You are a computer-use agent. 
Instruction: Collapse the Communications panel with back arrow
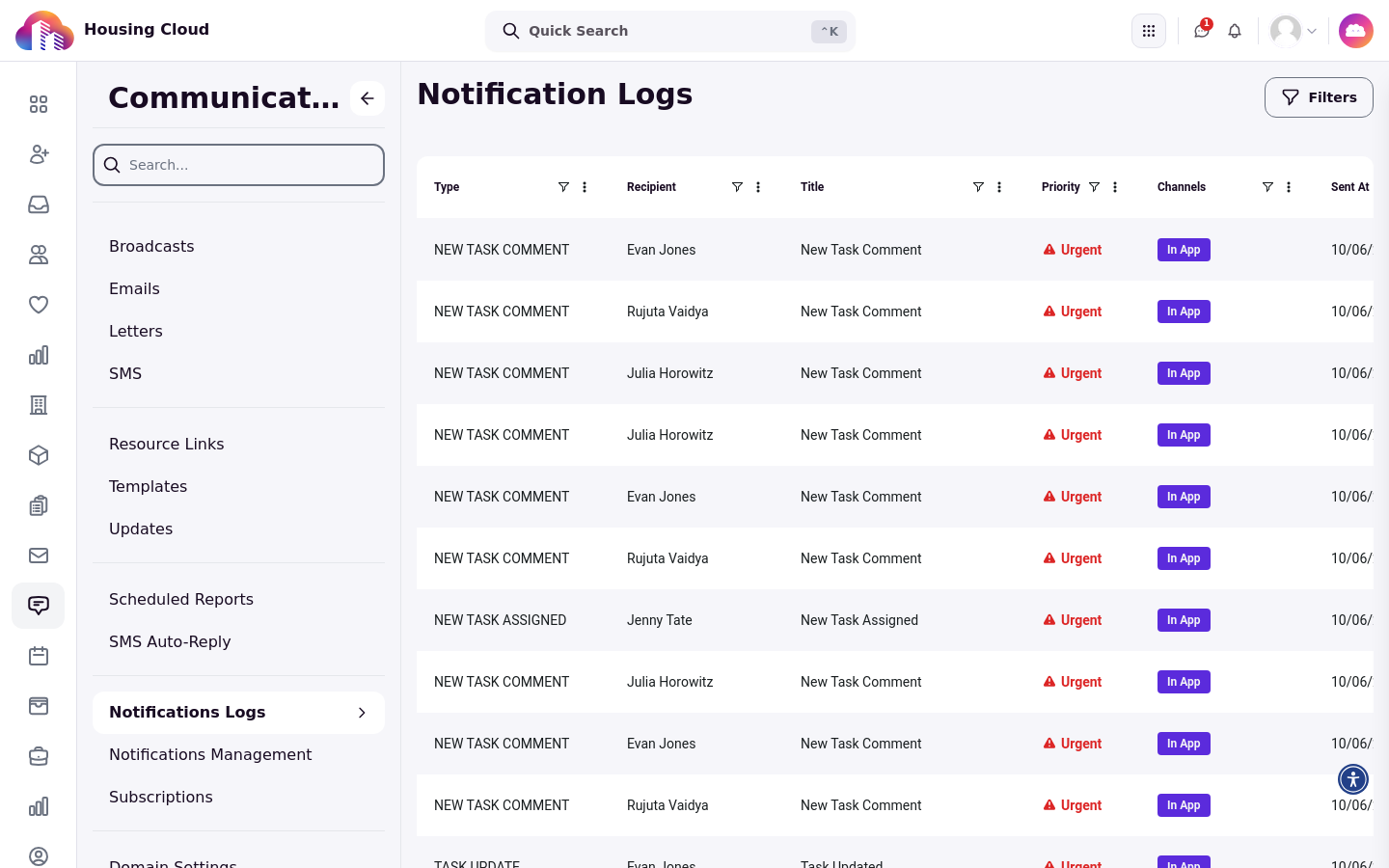368,98
